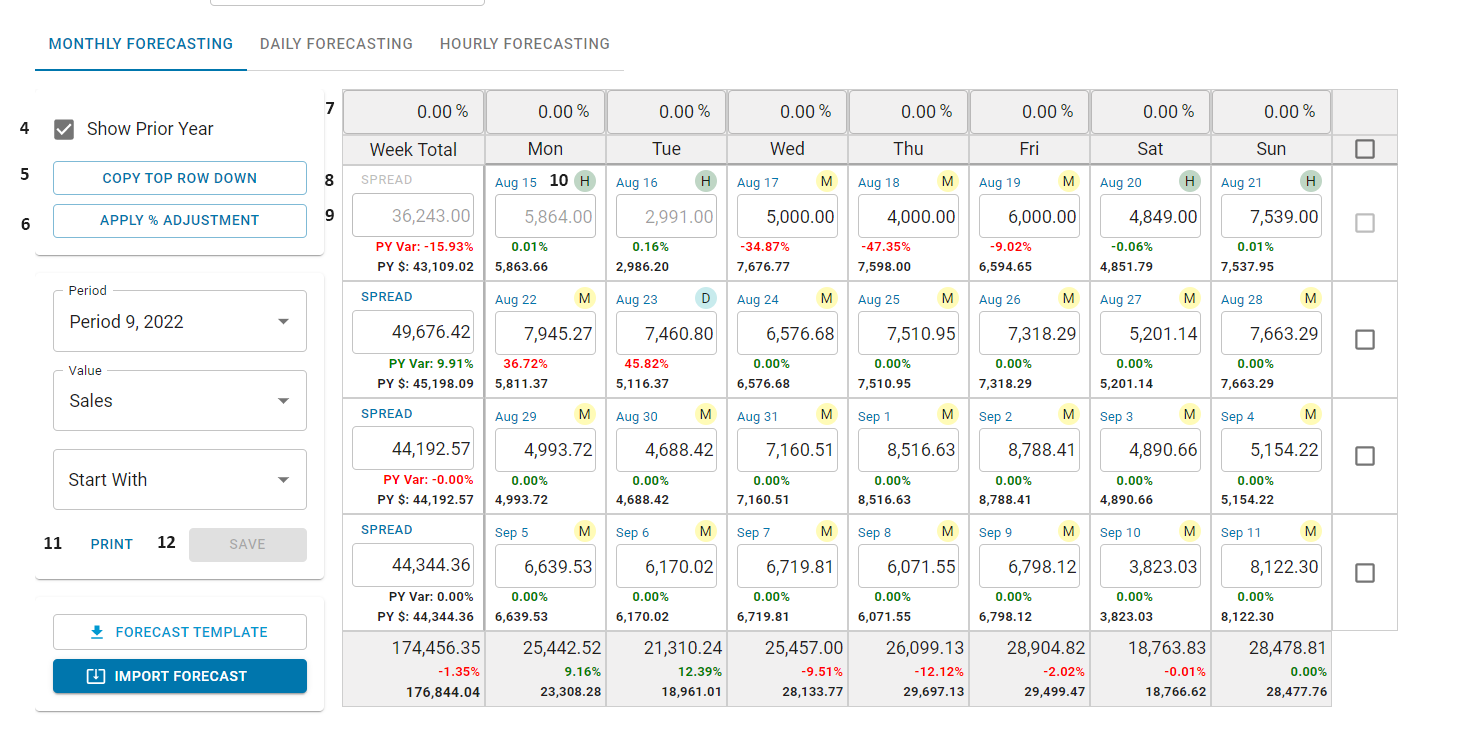Click the M badge on Sep 5
This screenshot has height=746, width=1475.
click(x=585, y=531)
